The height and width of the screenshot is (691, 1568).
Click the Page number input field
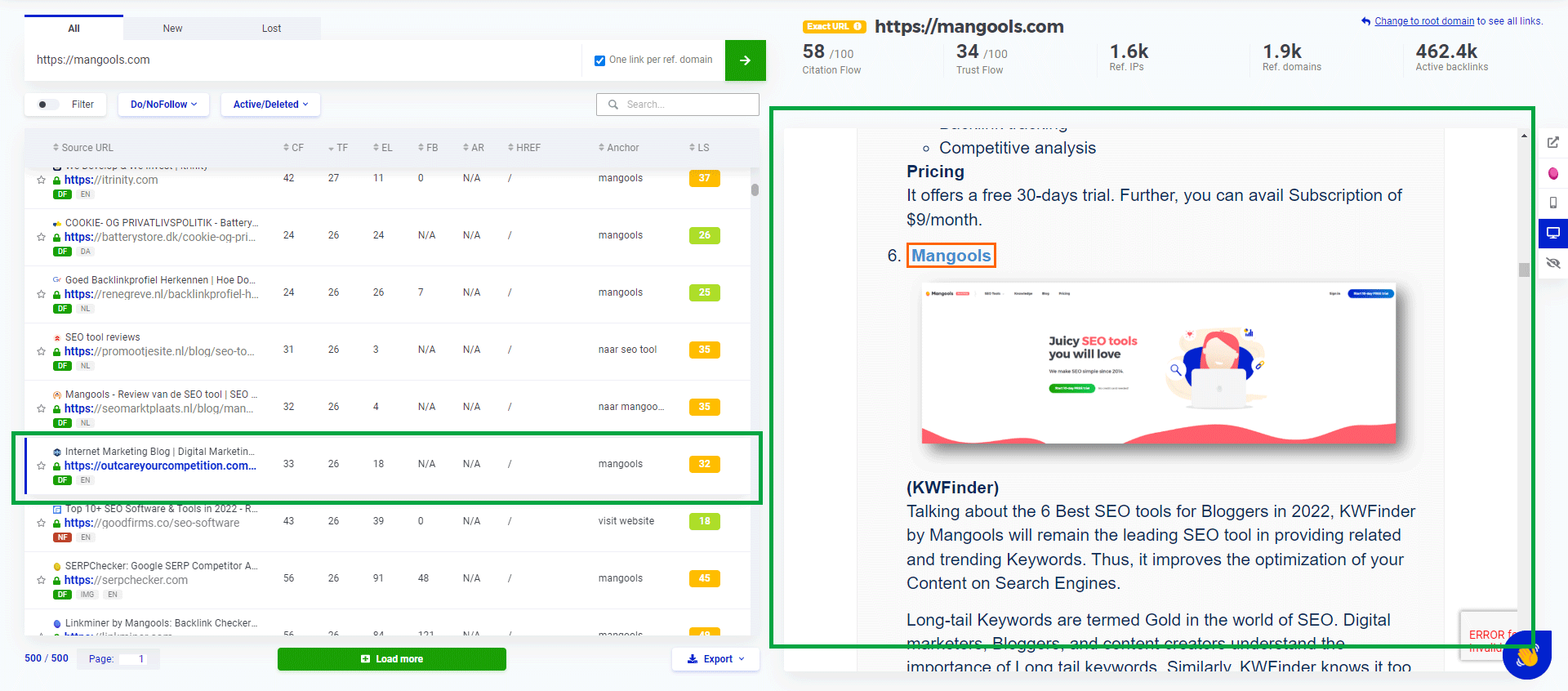pos(135,659)
